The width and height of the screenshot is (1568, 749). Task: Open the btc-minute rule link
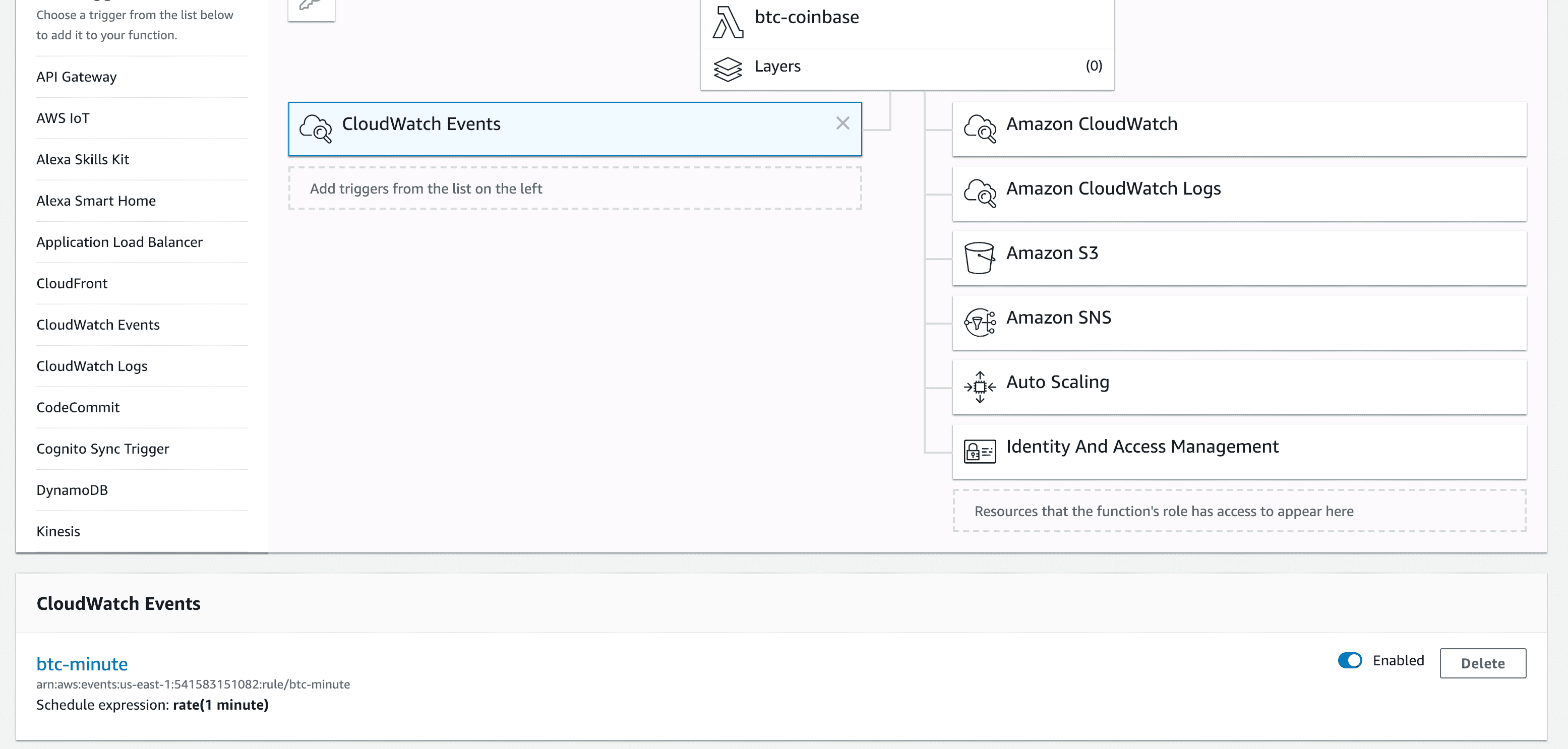(82, 664)
